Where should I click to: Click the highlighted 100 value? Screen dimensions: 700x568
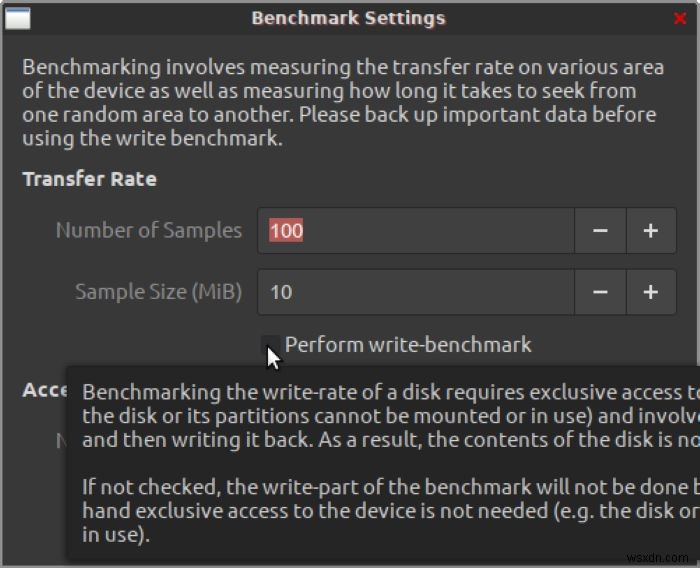pos(286,231)
